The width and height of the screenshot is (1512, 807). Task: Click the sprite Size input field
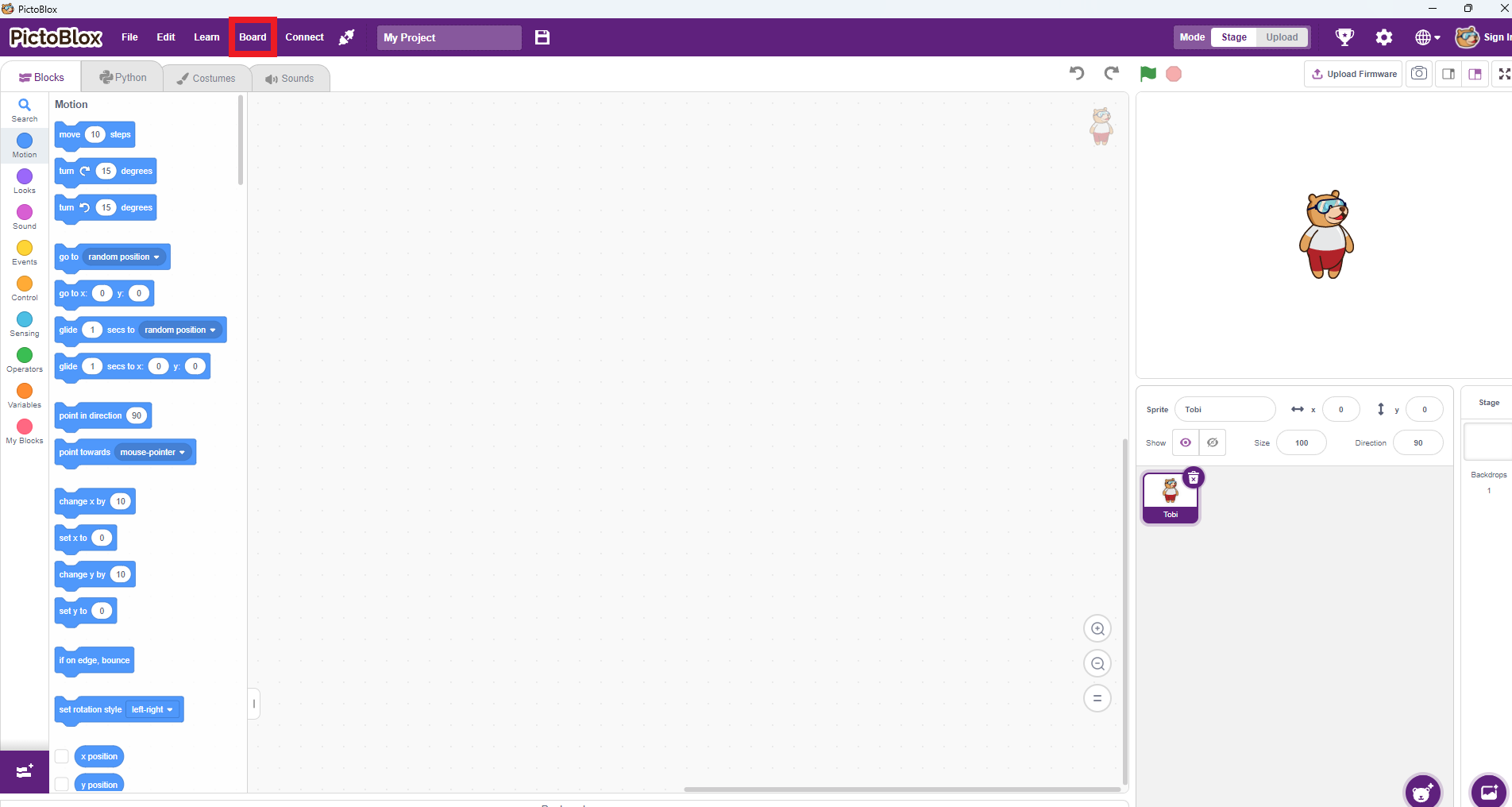click(1301, 442)
